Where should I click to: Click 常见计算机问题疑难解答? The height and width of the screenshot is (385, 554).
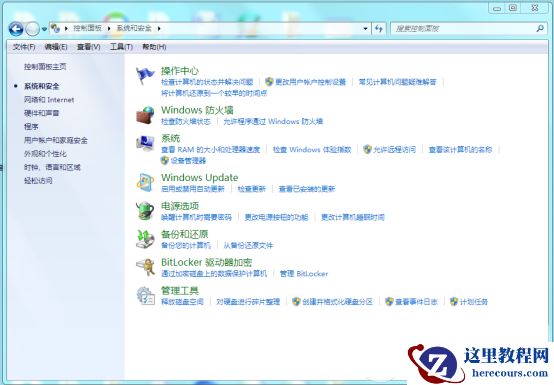click(397, 82)
